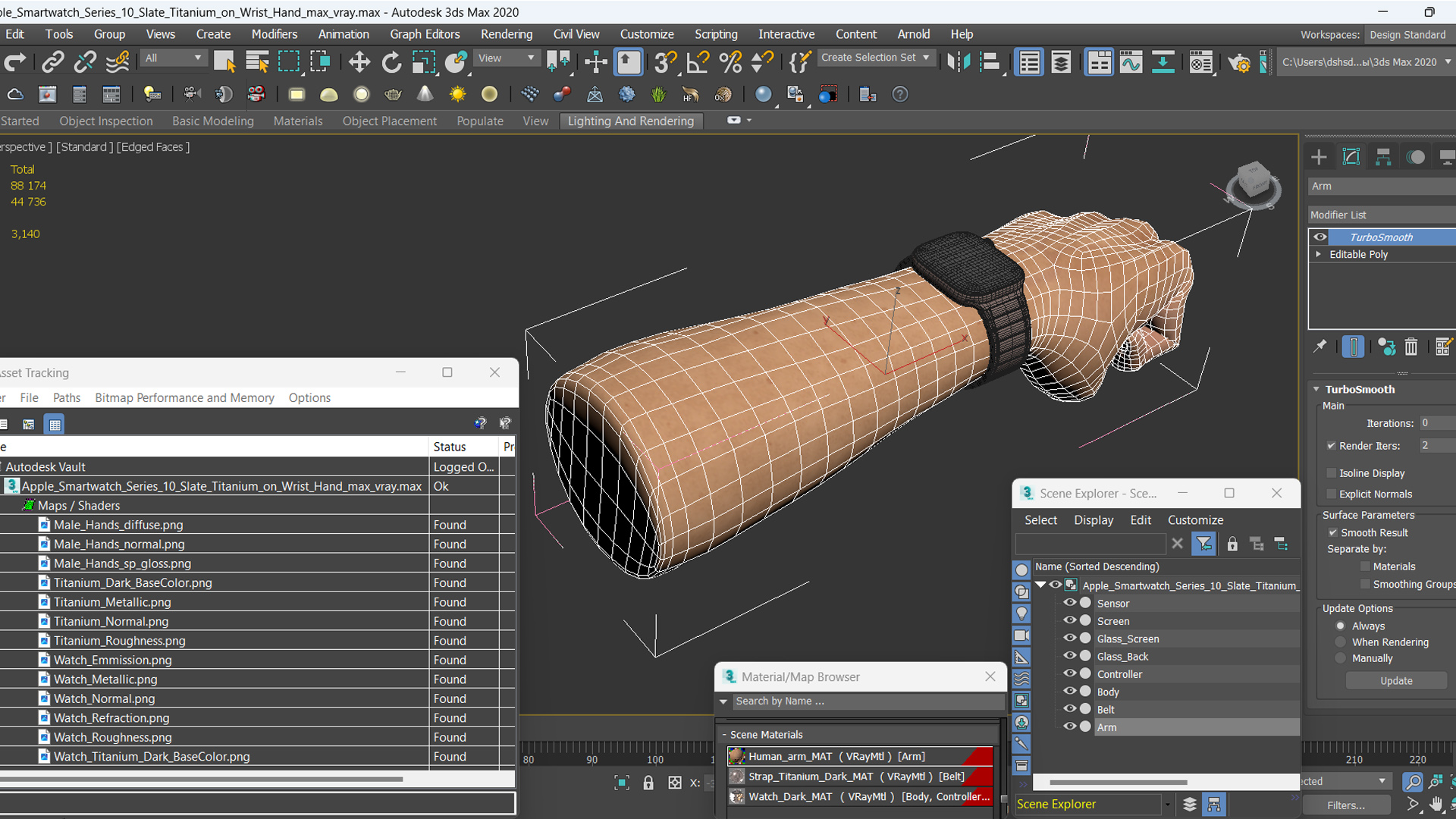This screenshot has height=819, width=1456.
Task: Select the Manually update option
Action: tap(1341, 658)
